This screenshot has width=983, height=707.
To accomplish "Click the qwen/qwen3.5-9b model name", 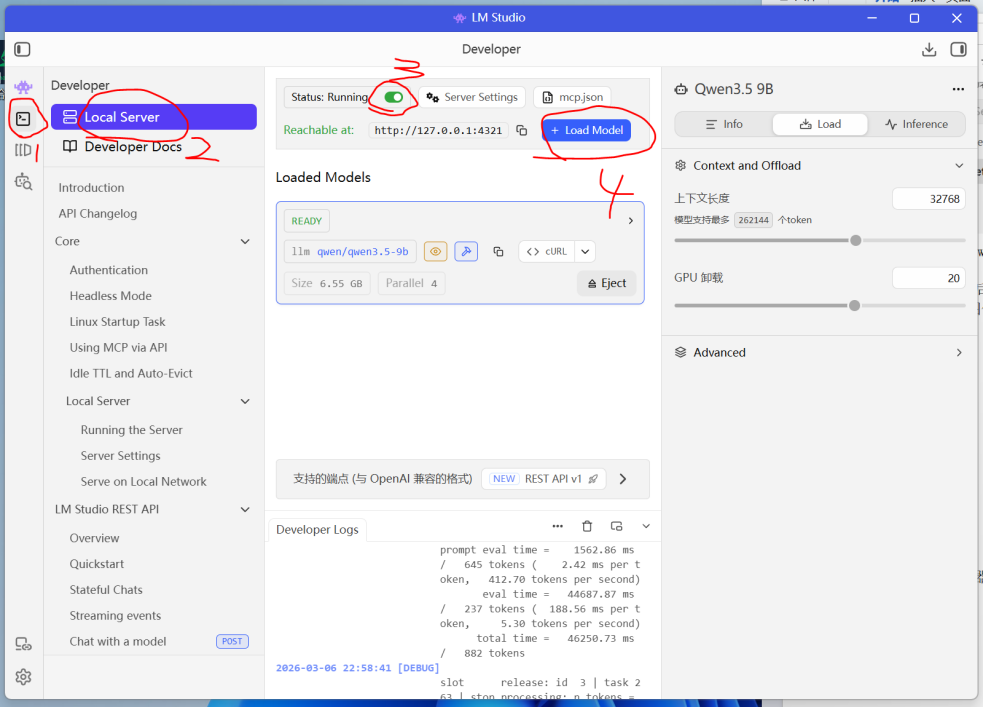I will 362,251.
